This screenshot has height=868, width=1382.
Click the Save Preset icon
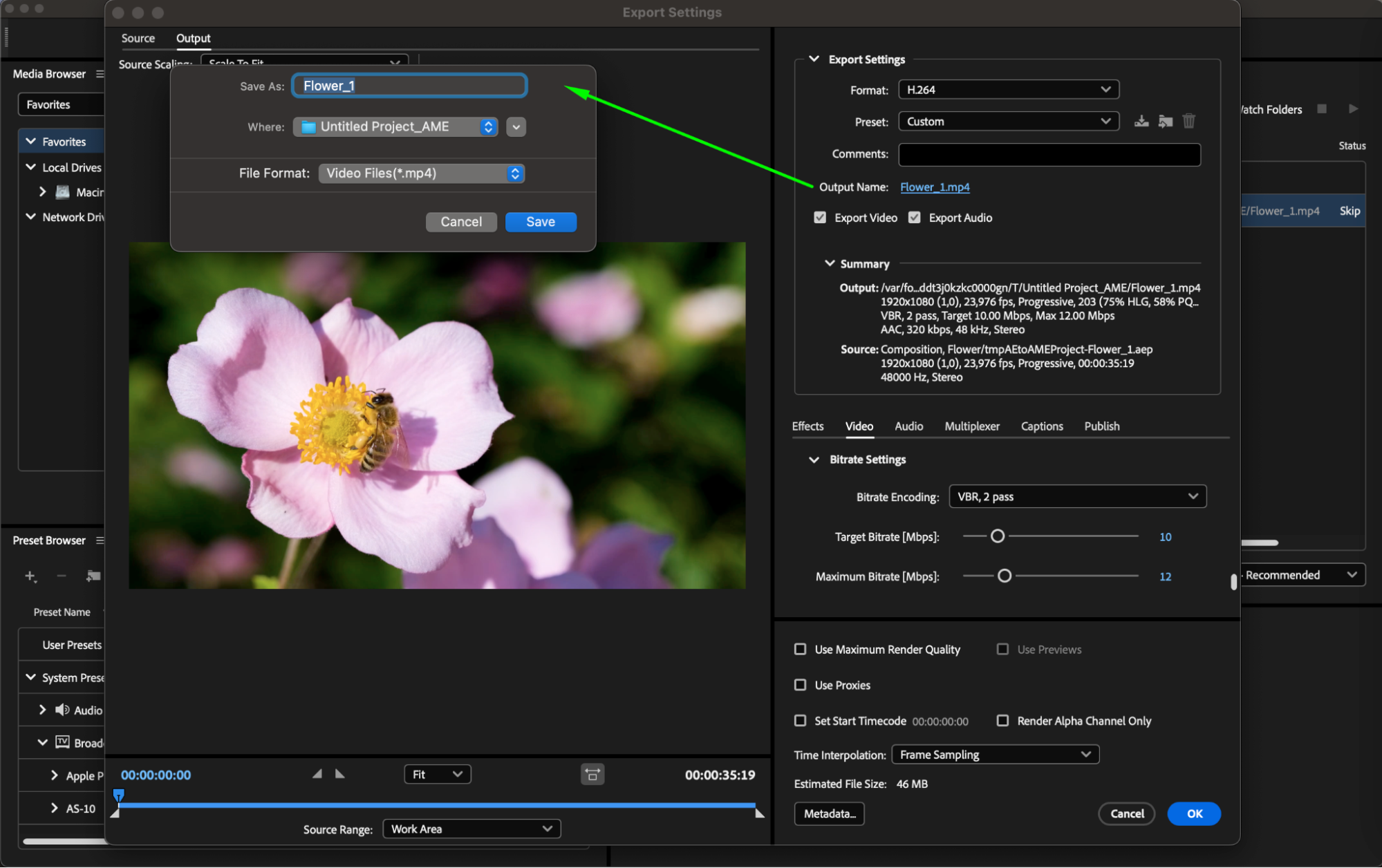[x=1141, y=122]
